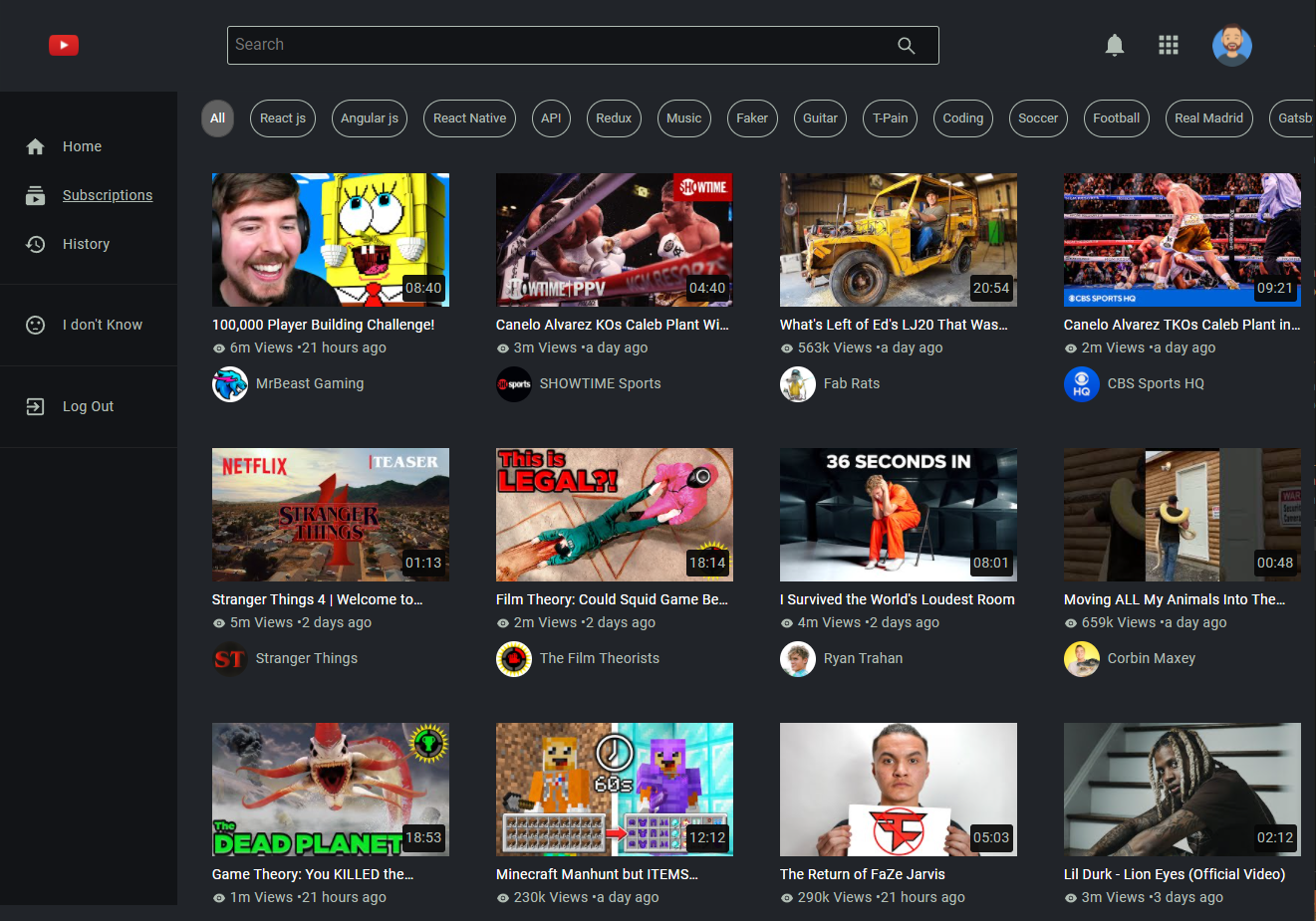Click the title 'I Survived the World's Loudest Room'
The height and width of the screenshot is (921, 1316).
898,599
